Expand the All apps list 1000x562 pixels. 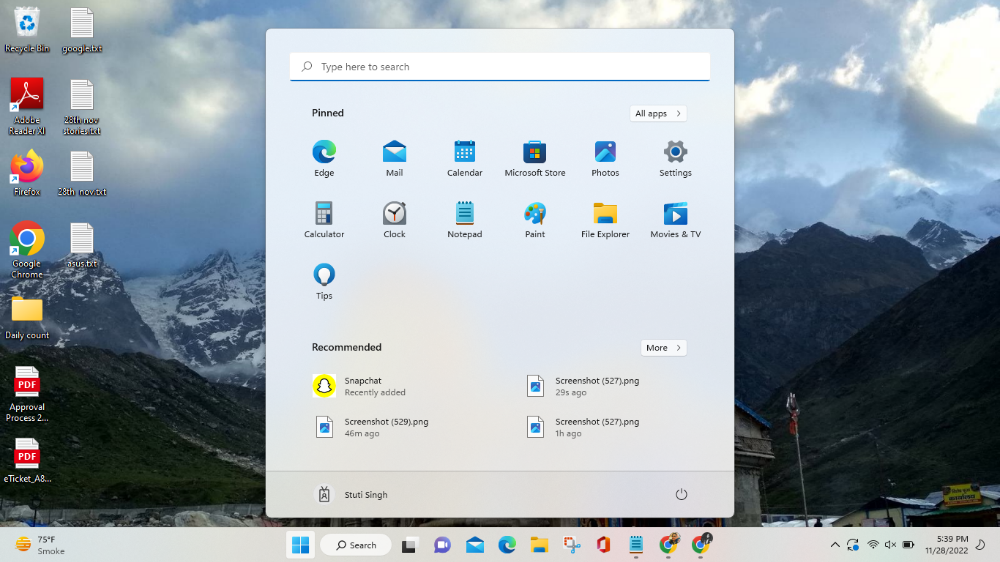[658, 114]
